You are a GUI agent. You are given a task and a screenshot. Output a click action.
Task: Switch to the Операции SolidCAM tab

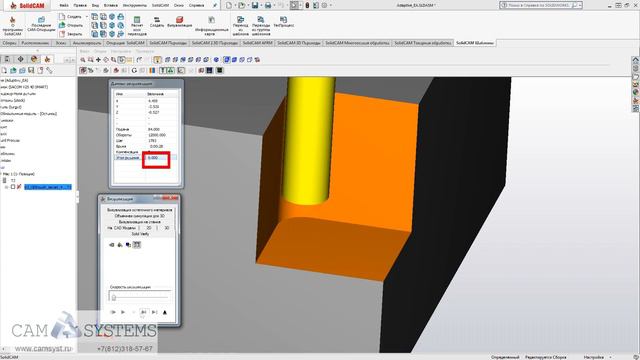point(125,43)
